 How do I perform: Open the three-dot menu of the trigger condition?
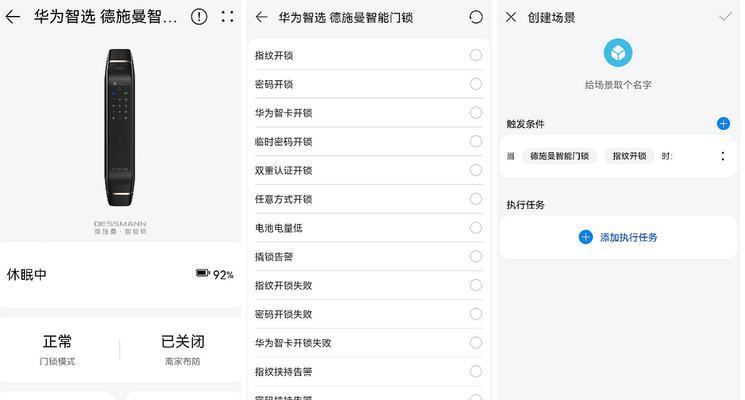tap(723, 156)
